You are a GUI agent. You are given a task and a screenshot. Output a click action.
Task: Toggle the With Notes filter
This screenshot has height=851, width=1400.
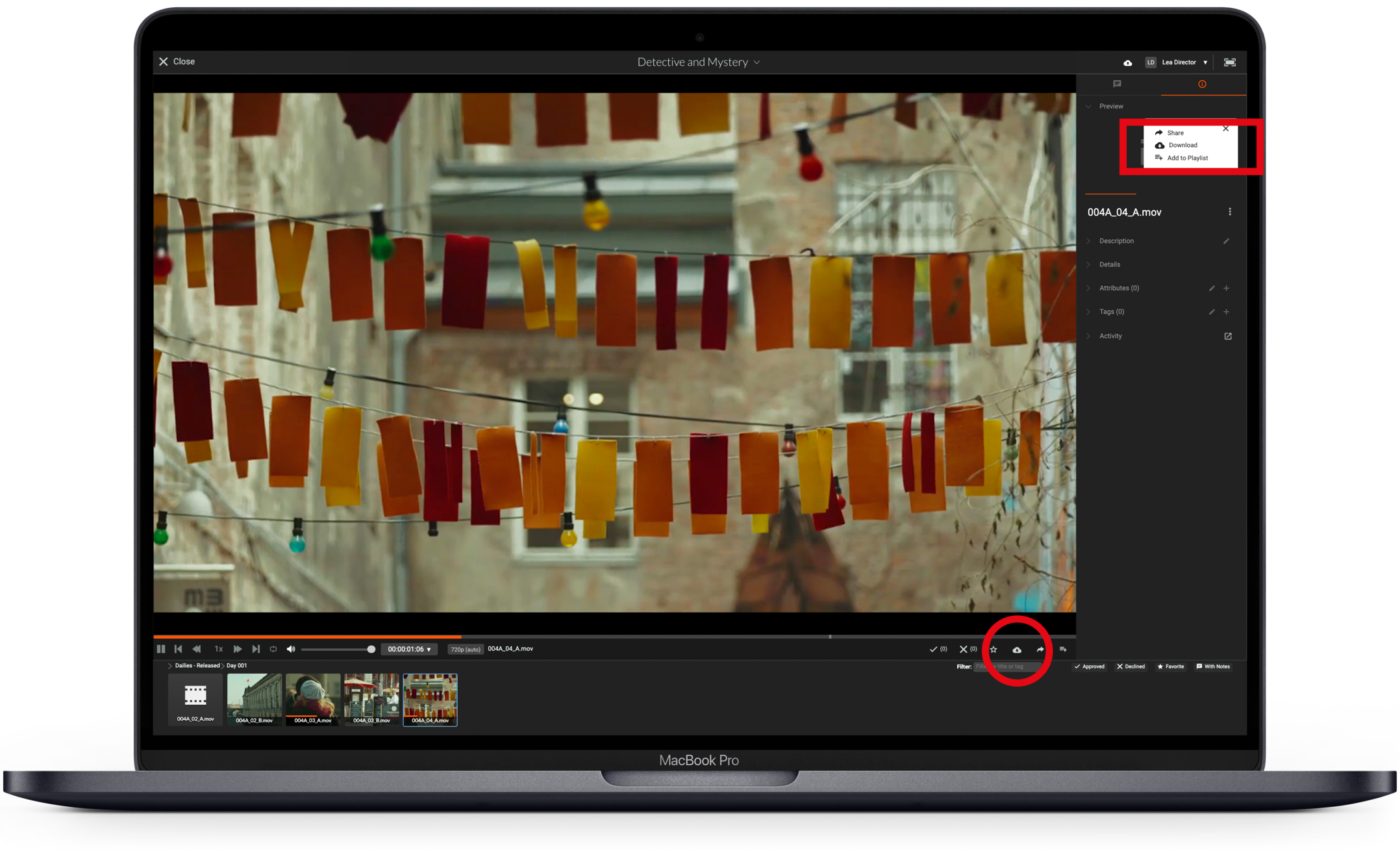[x=1213, y=667]
